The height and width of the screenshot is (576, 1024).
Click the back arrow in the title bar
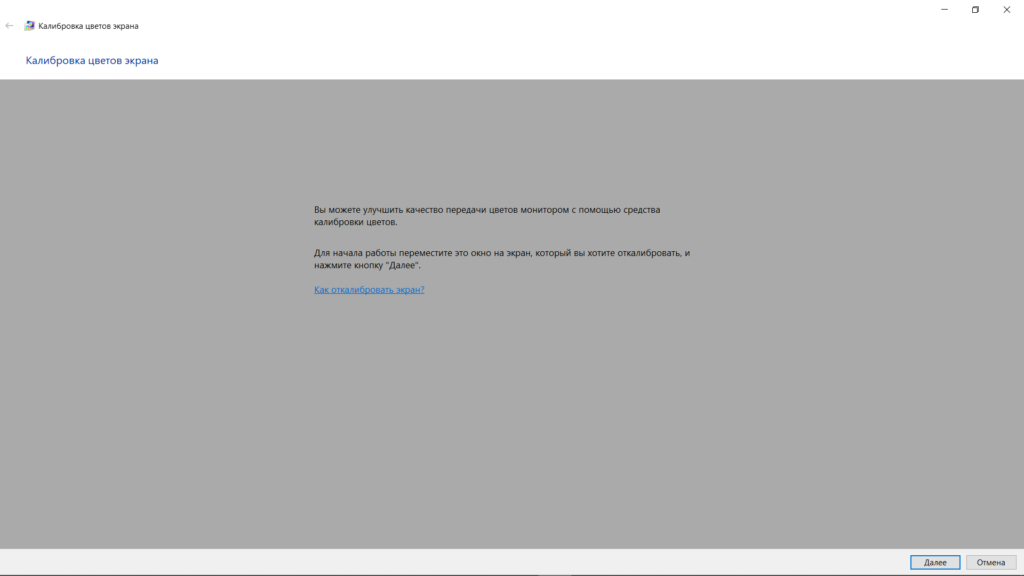point(10,25)
